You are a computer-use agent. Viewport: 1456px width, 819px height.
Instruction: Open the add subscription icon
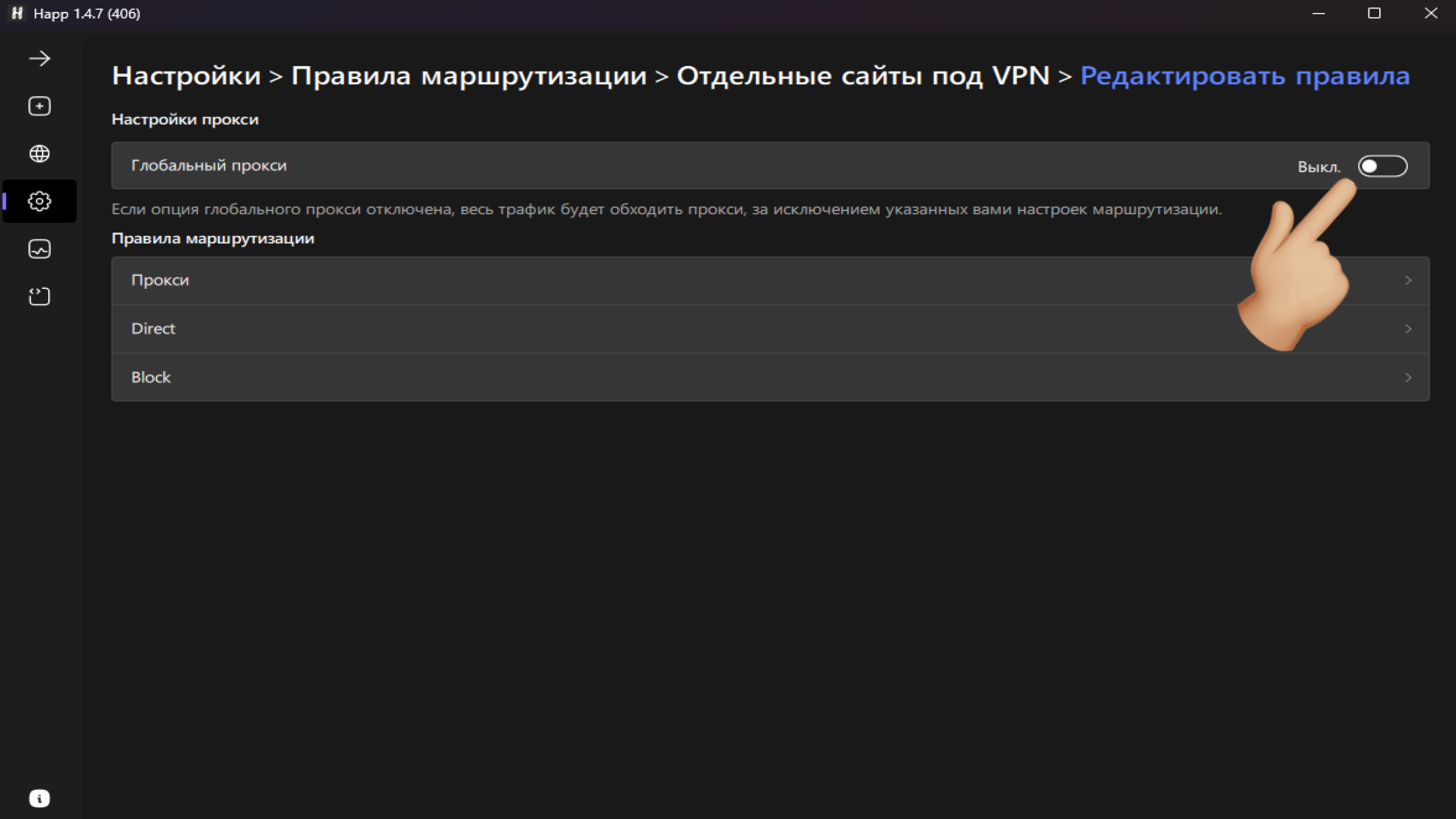pyautogui.click(x=39, y=106)
